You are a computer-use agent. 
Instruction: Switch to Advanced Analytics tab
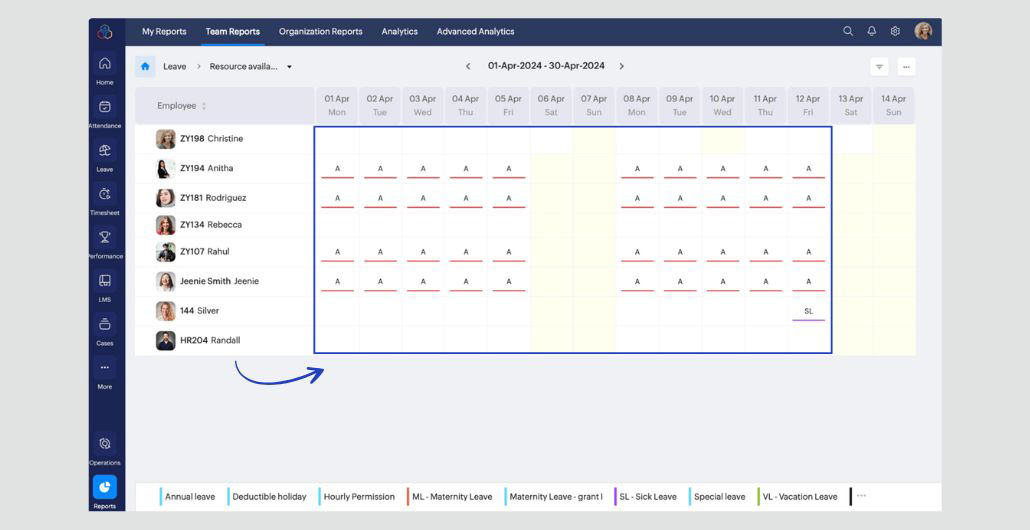476,32
